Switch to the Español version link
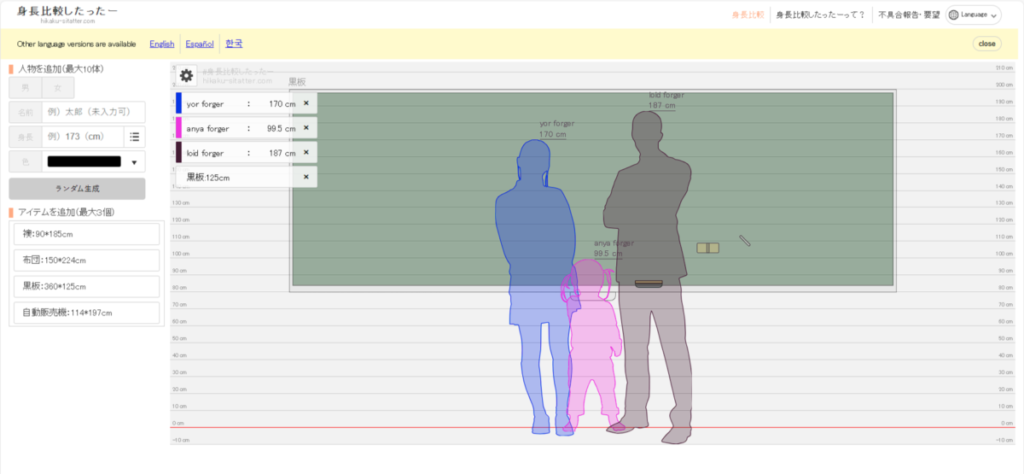Viewport: 1024px width, 474px height. 199,44
